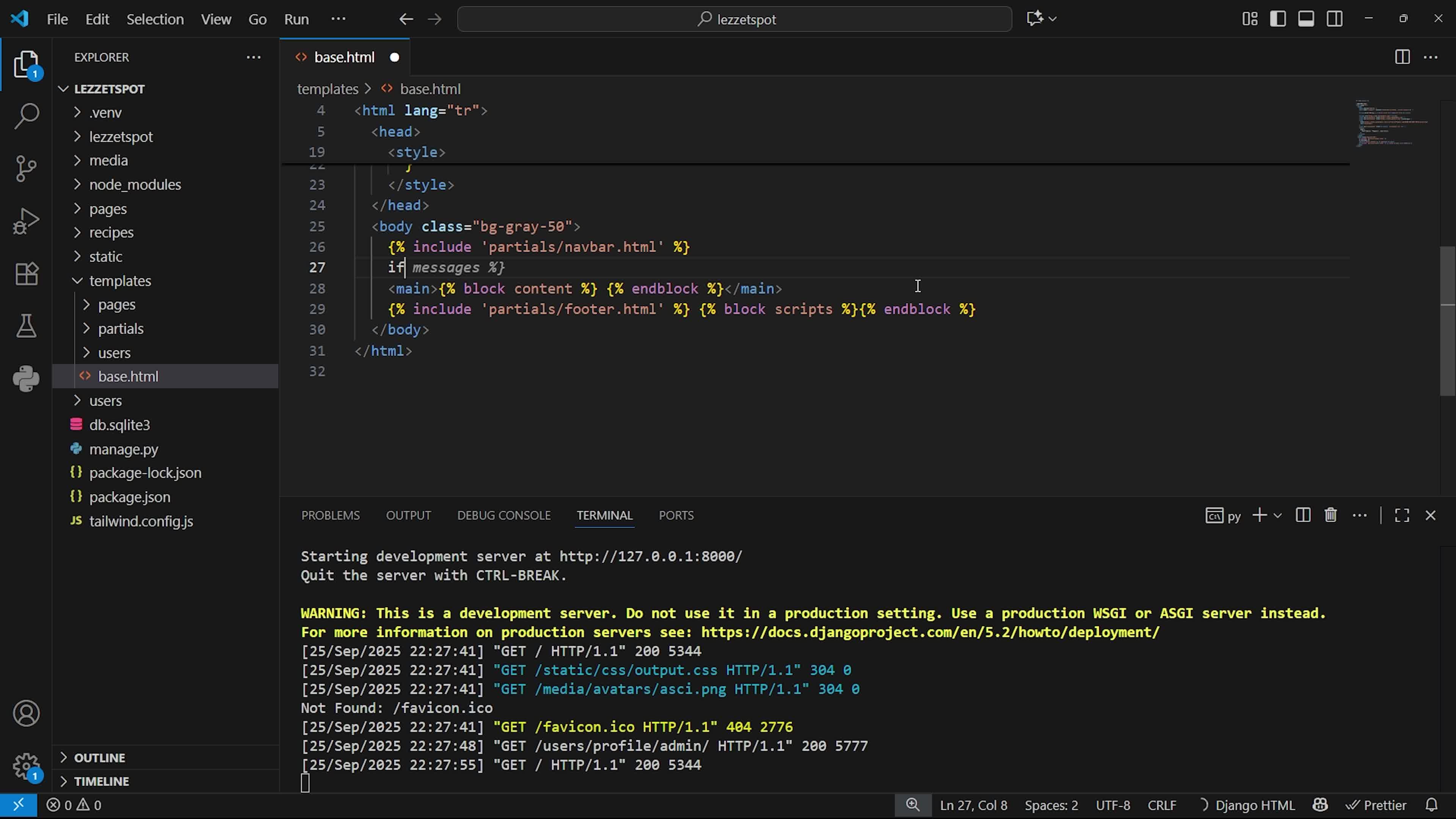Screen dimensions: 1456x819
Task: Click the kill terminal trash icon
Action: [x=1330, y=516]
